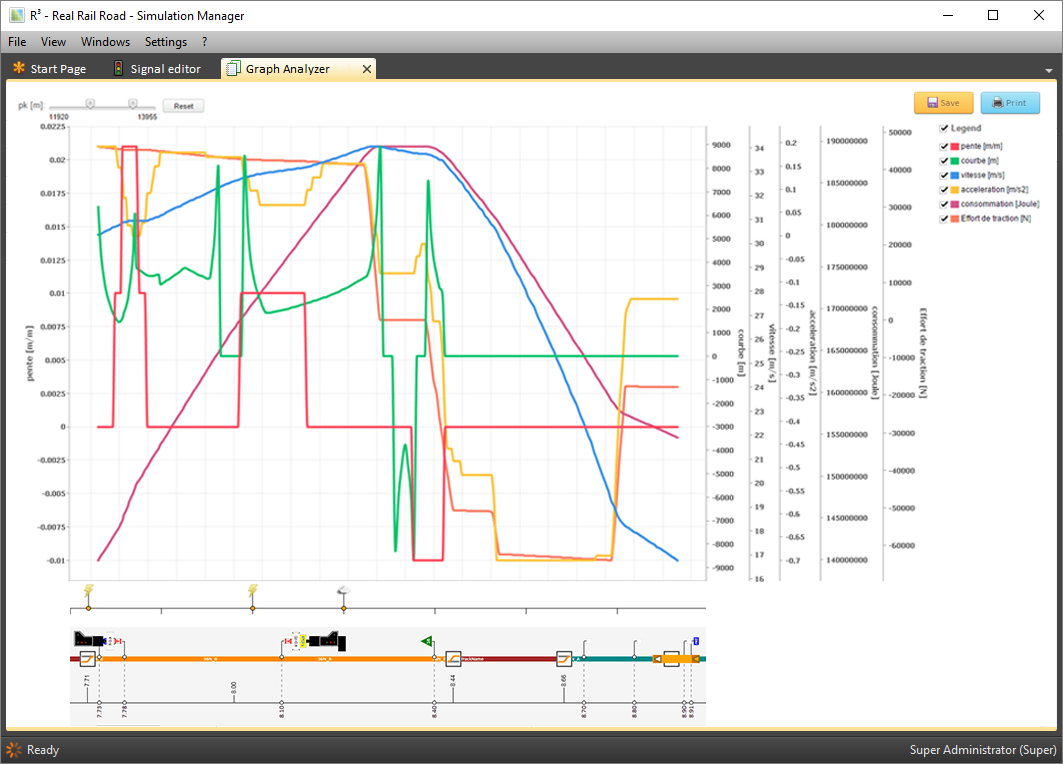This screenshot has height=764, width=1063.
Task: Click the blue info marker at the track end
Action: [x=696, y=641]
